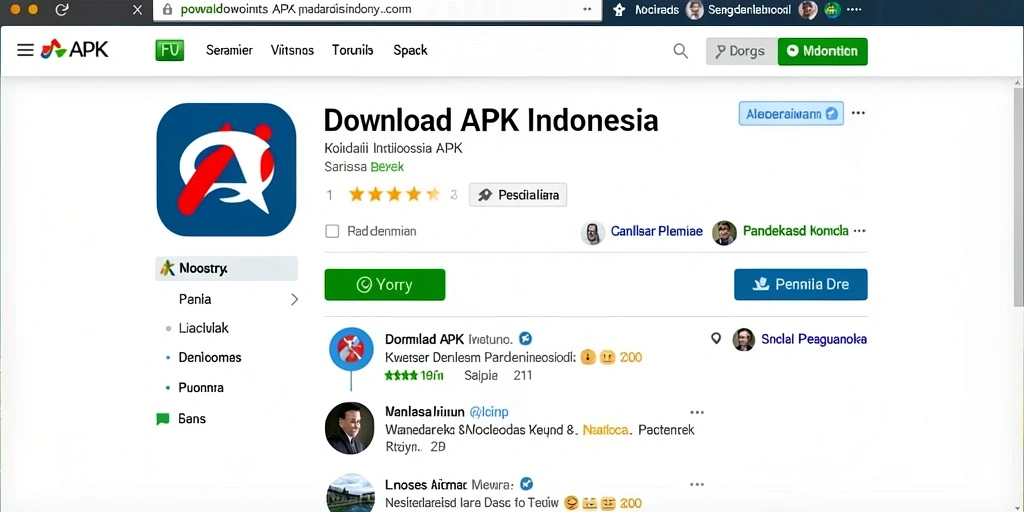Click the large Download APK Indonesia app icon
Image resolution: width=1024 pixels, height=512 pixels.
pyautogui.click(x=227, y=170)
